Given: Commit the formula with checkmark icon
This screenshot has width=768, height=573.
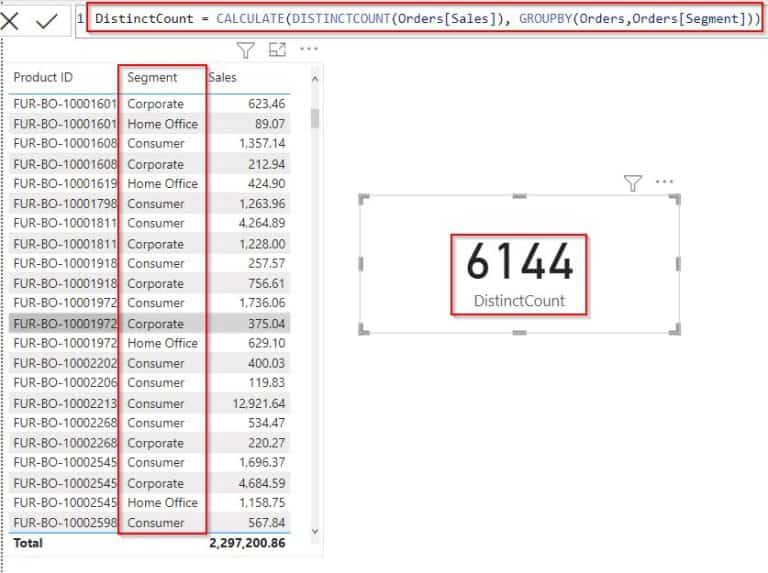Looking at the screenshot, I should (x=47, y=21).
